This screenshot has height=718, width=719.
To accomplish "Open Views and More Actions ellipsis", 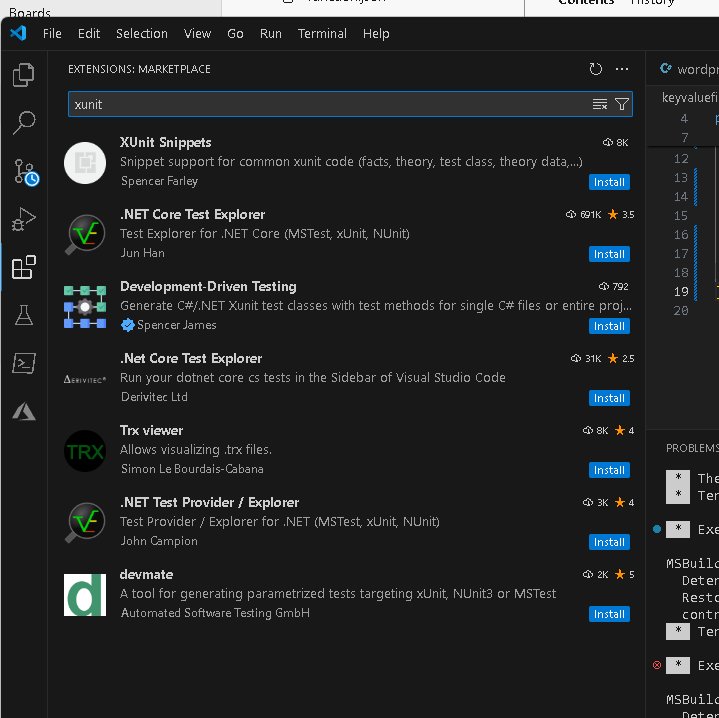I will point(622,69).
